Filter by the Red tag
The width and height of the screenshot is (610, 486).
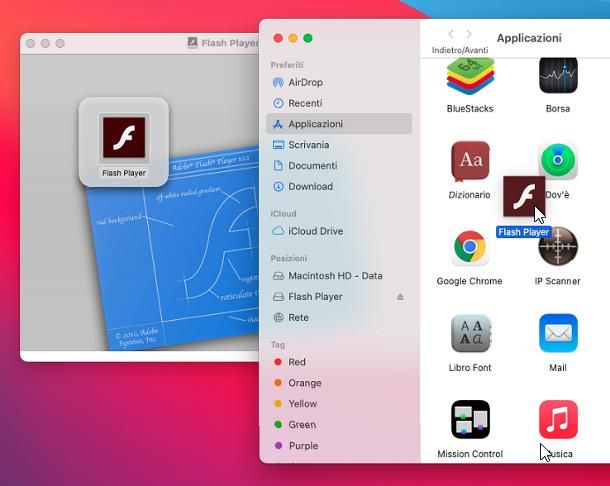296,362
